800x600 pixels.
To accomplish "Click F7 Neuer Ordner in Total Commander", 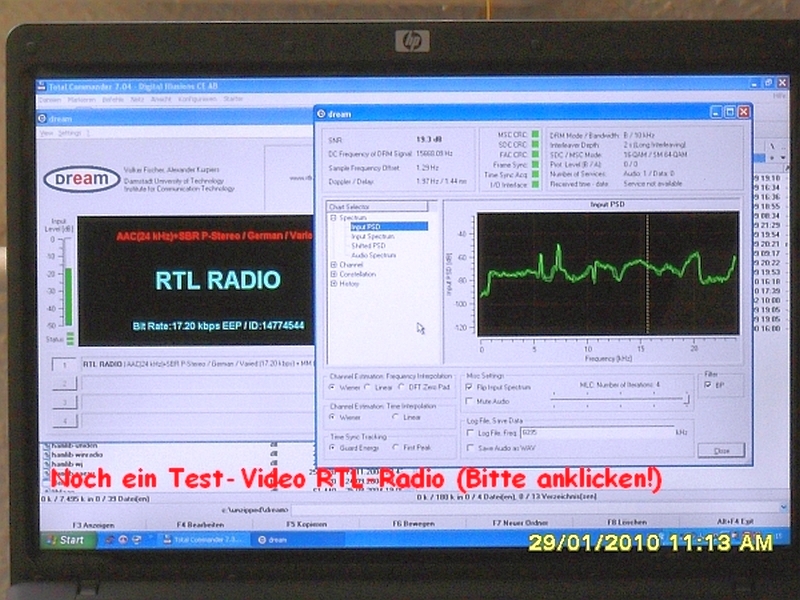I will pyautogui.click(x=520, y=523).
